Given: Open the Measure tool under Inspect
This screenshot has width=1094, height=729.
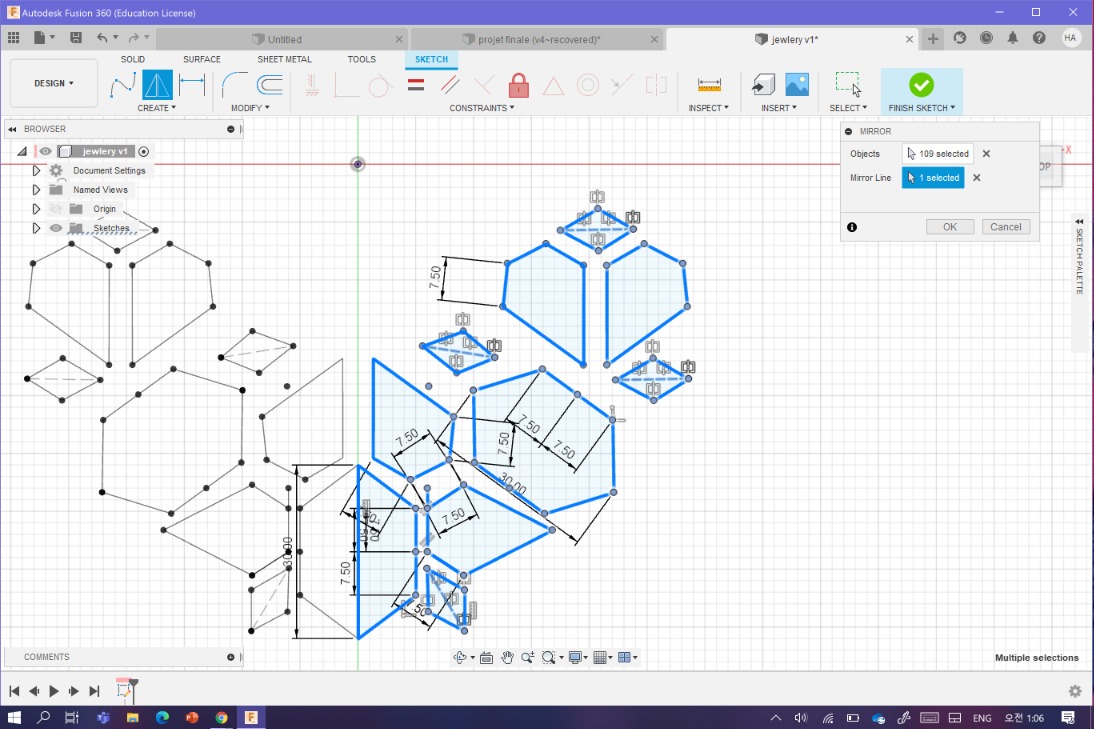Looking at the screenshot, I should point(709,85).
